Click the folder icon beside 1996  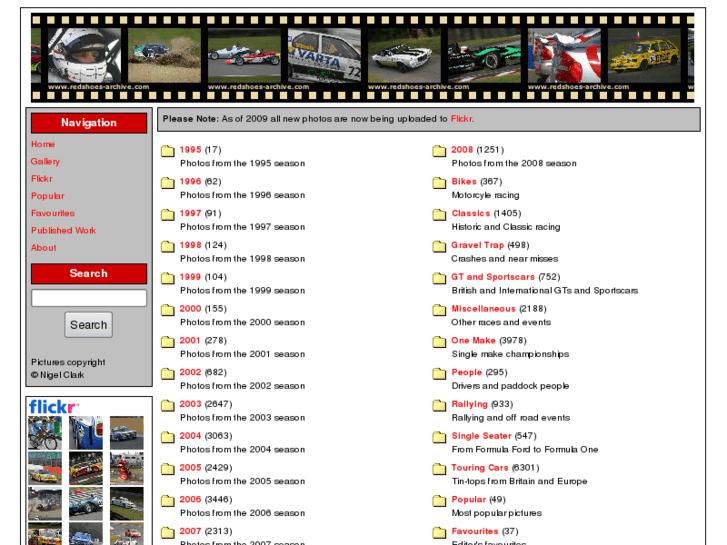(x=167, y=183)
